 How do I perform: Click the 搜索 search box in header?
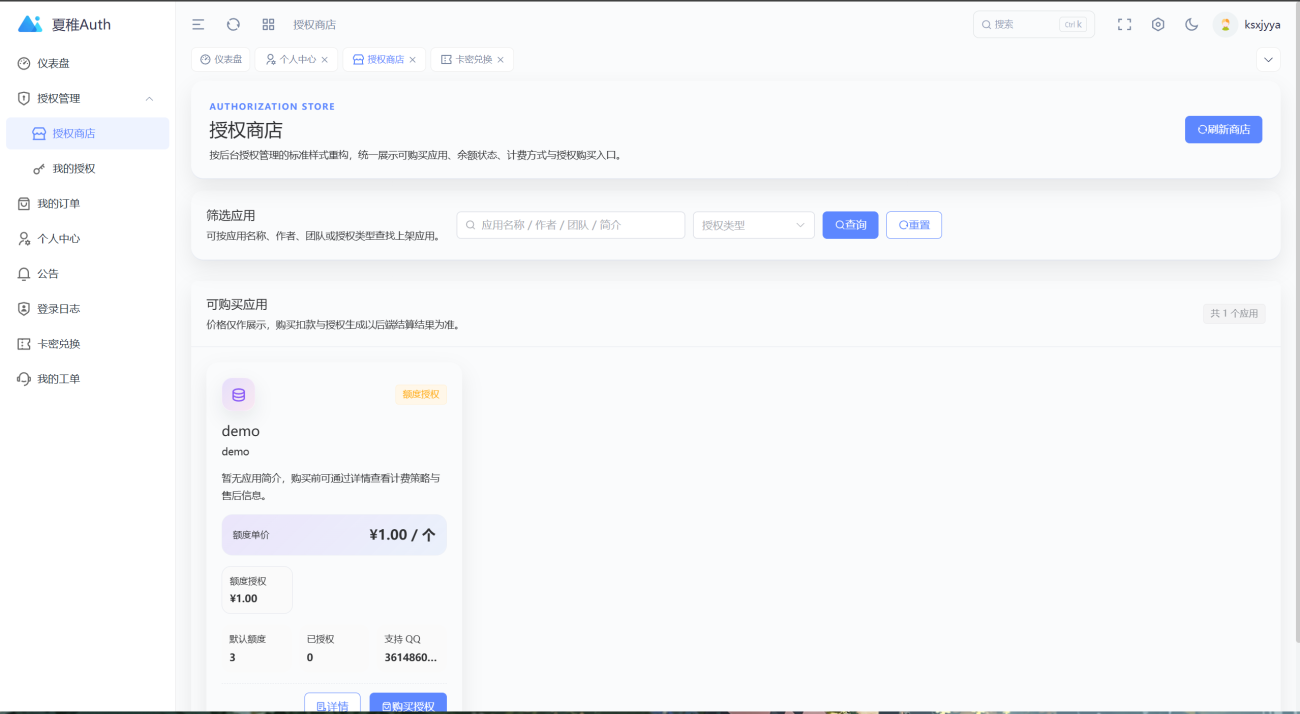coord(1033,24)
